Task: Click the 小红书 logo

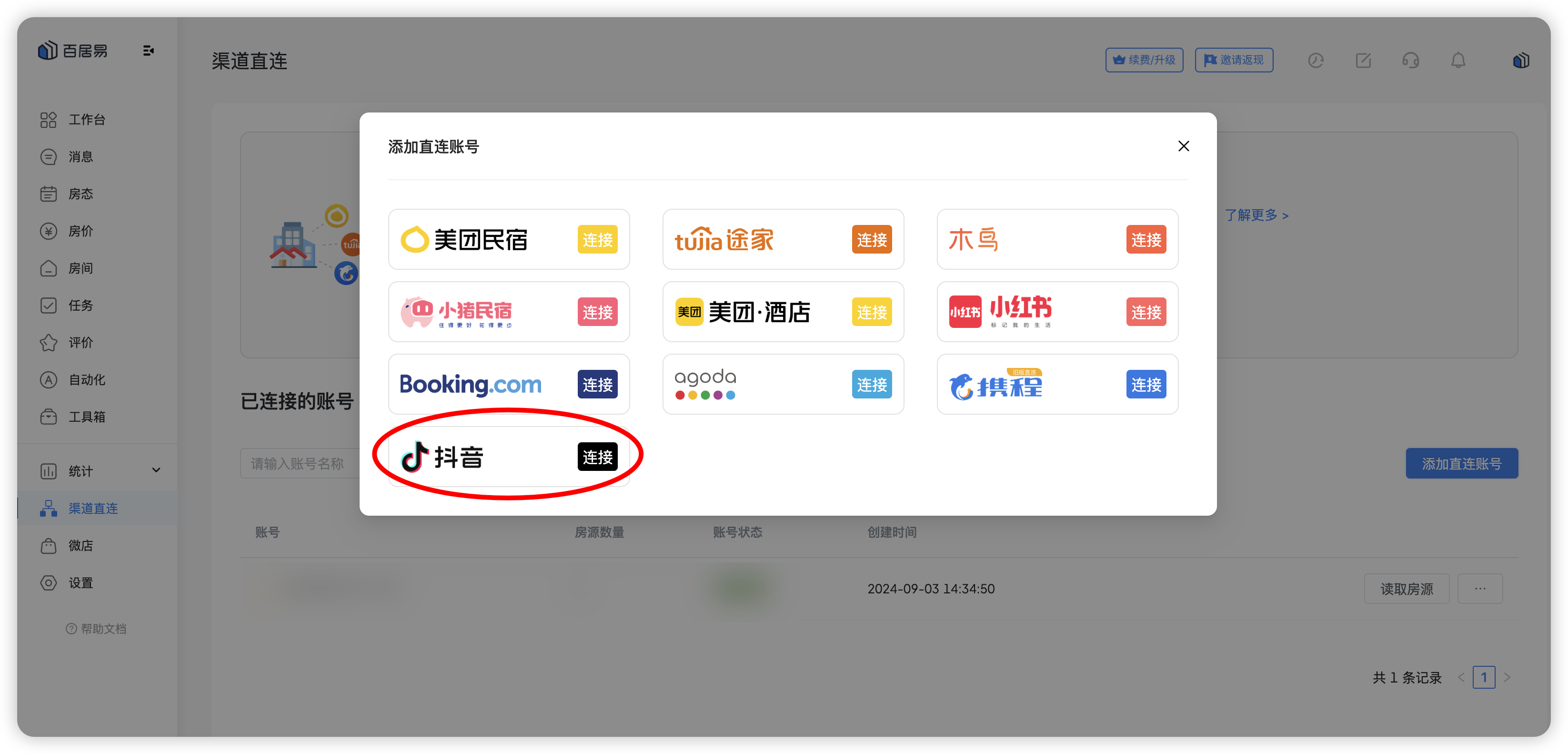Action: [1000, 312]
